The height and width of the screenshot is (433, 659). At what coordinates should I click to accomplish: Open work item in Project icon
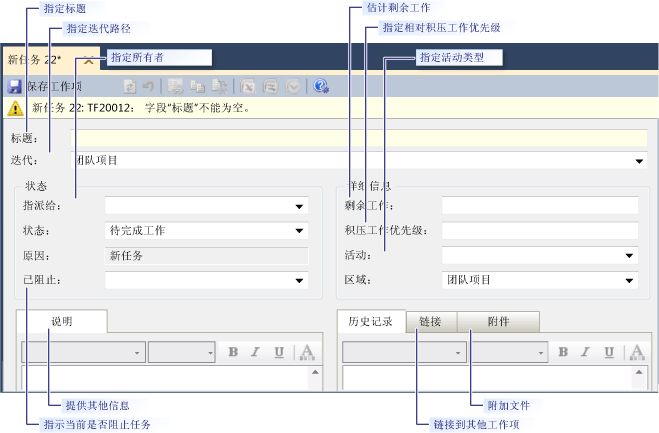click(x=270, y=87)
